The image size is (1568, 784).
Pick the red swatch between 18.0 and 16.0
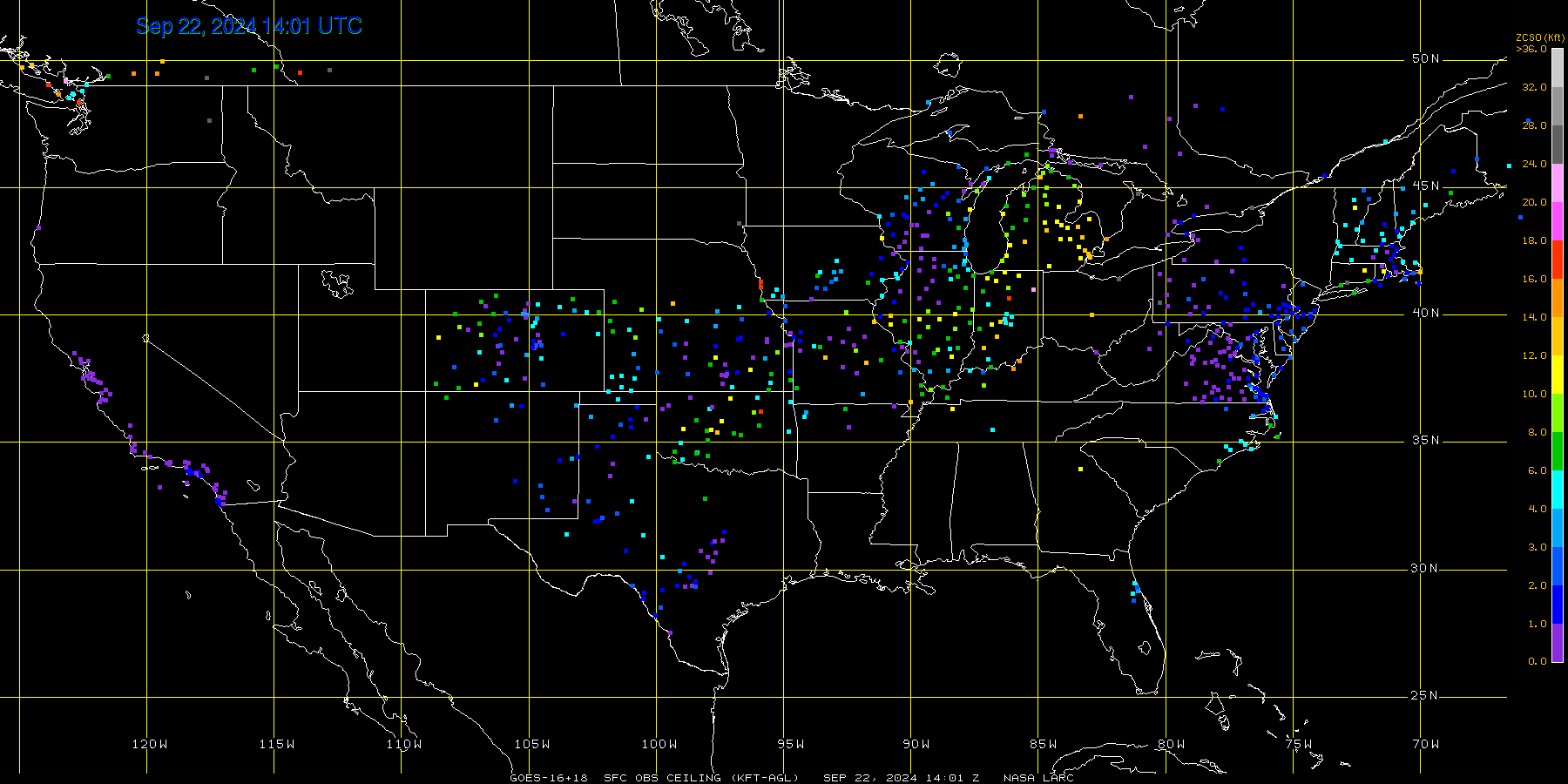[1558, 260]
